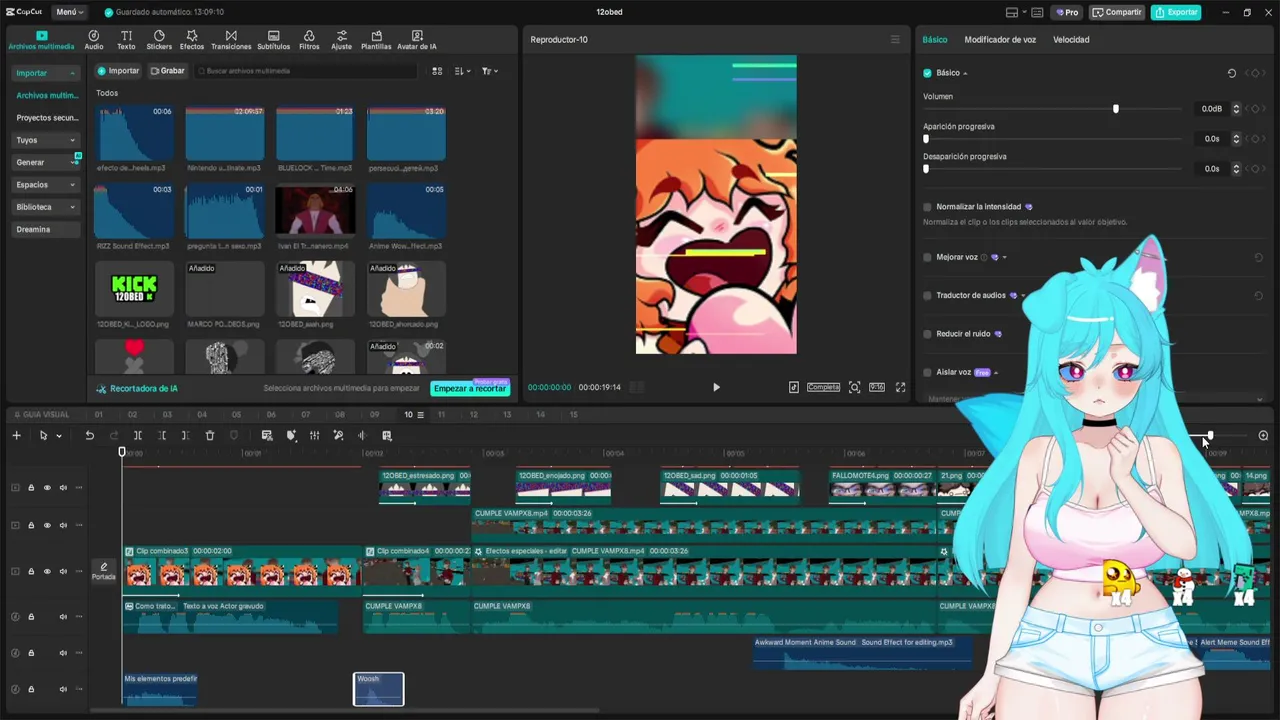
Task: Open Archivos multimedia tab
Action: (41, 40)
